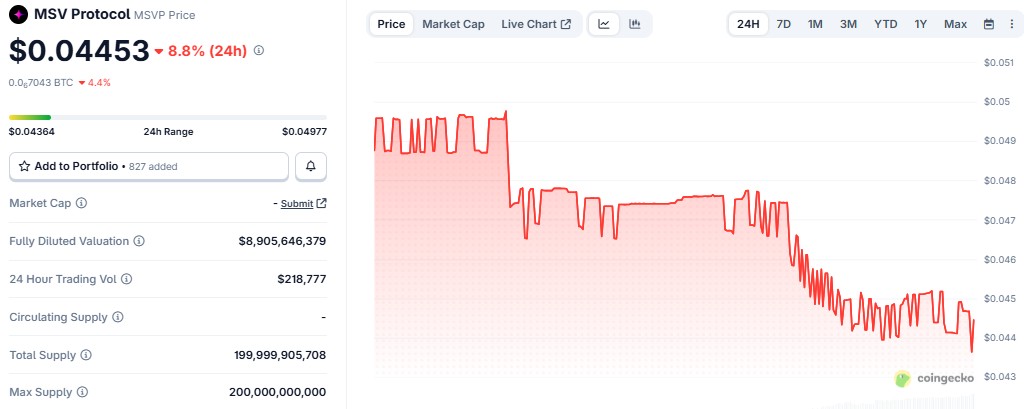1024x409 pixels.
Task: Click the $0.04453 current price
Action: (x=79, y=51)
